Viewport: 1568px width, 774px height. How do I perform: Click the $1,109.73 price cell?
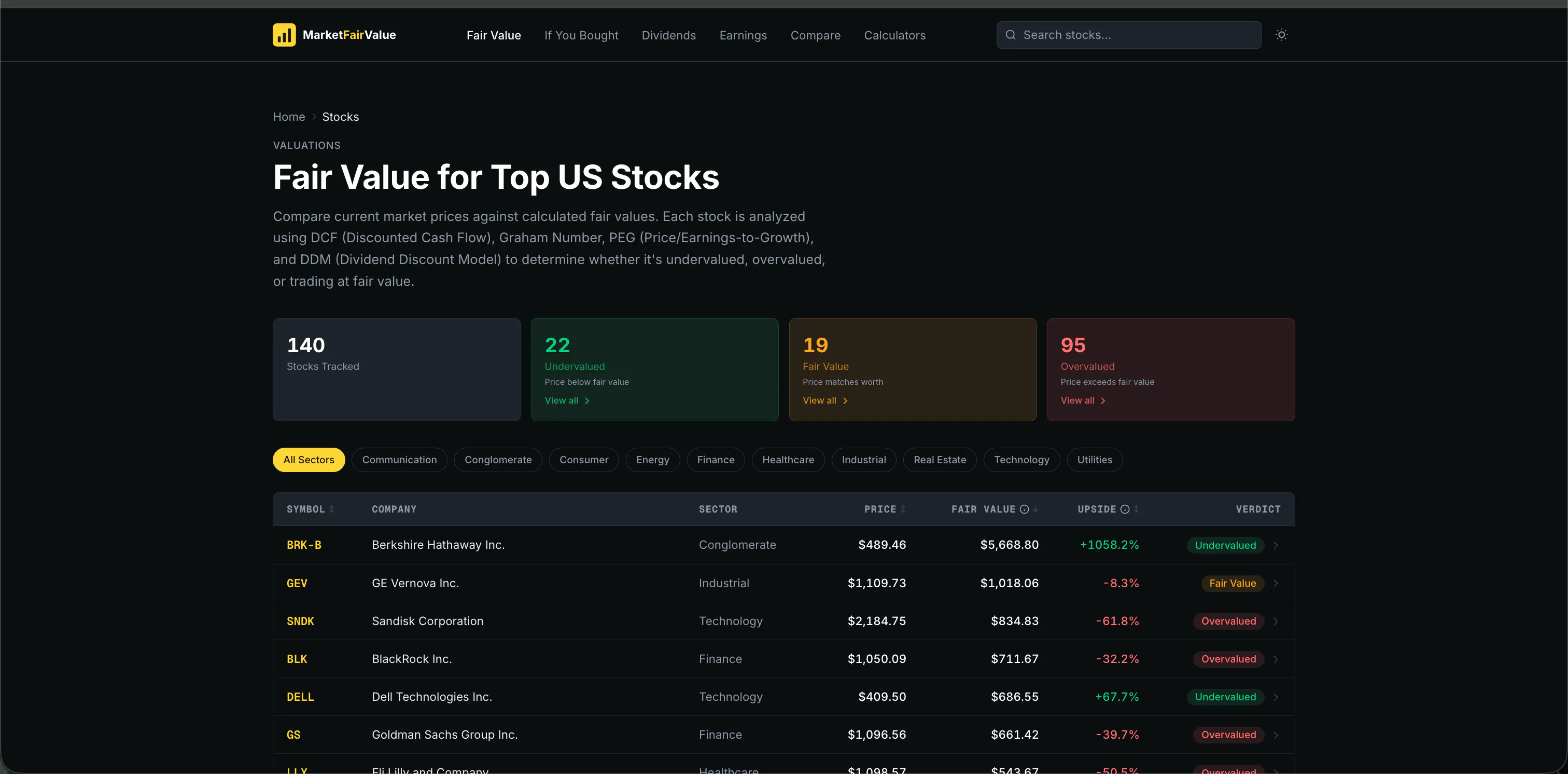click(876, 584)
